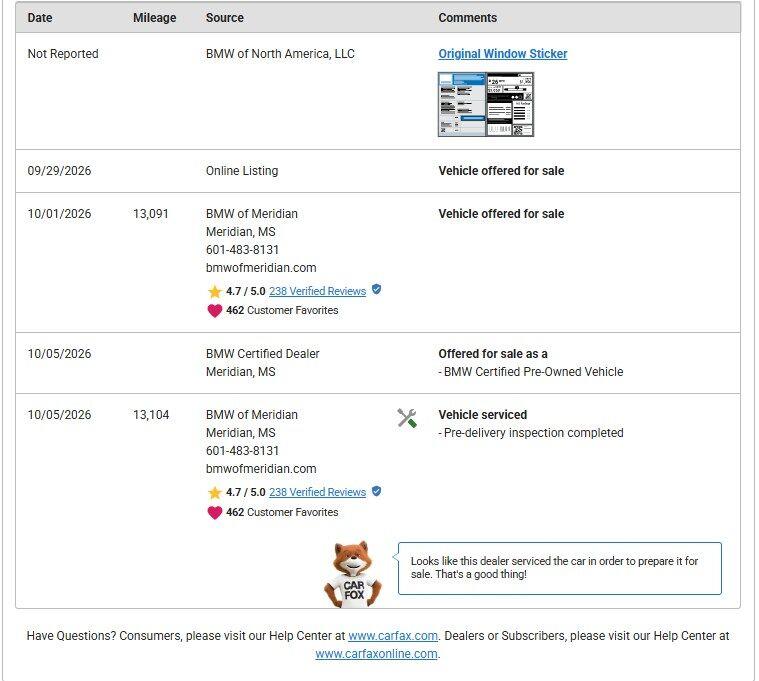Click the window sticker thumbnail image
Screen dimensions: 759x681
click(486, 105)
